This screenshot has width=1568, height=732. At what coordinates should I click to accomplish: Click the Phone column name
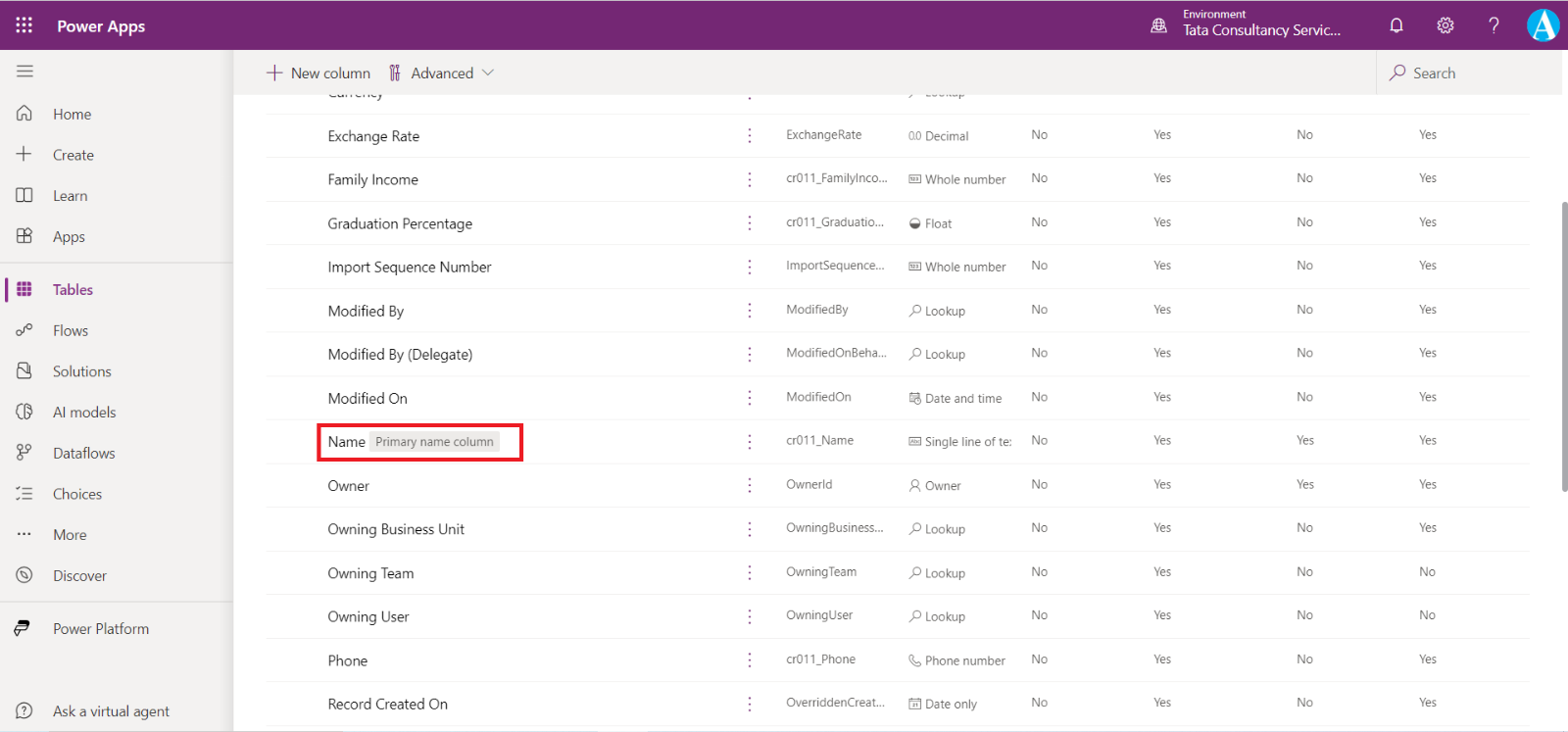click(348, 660)
